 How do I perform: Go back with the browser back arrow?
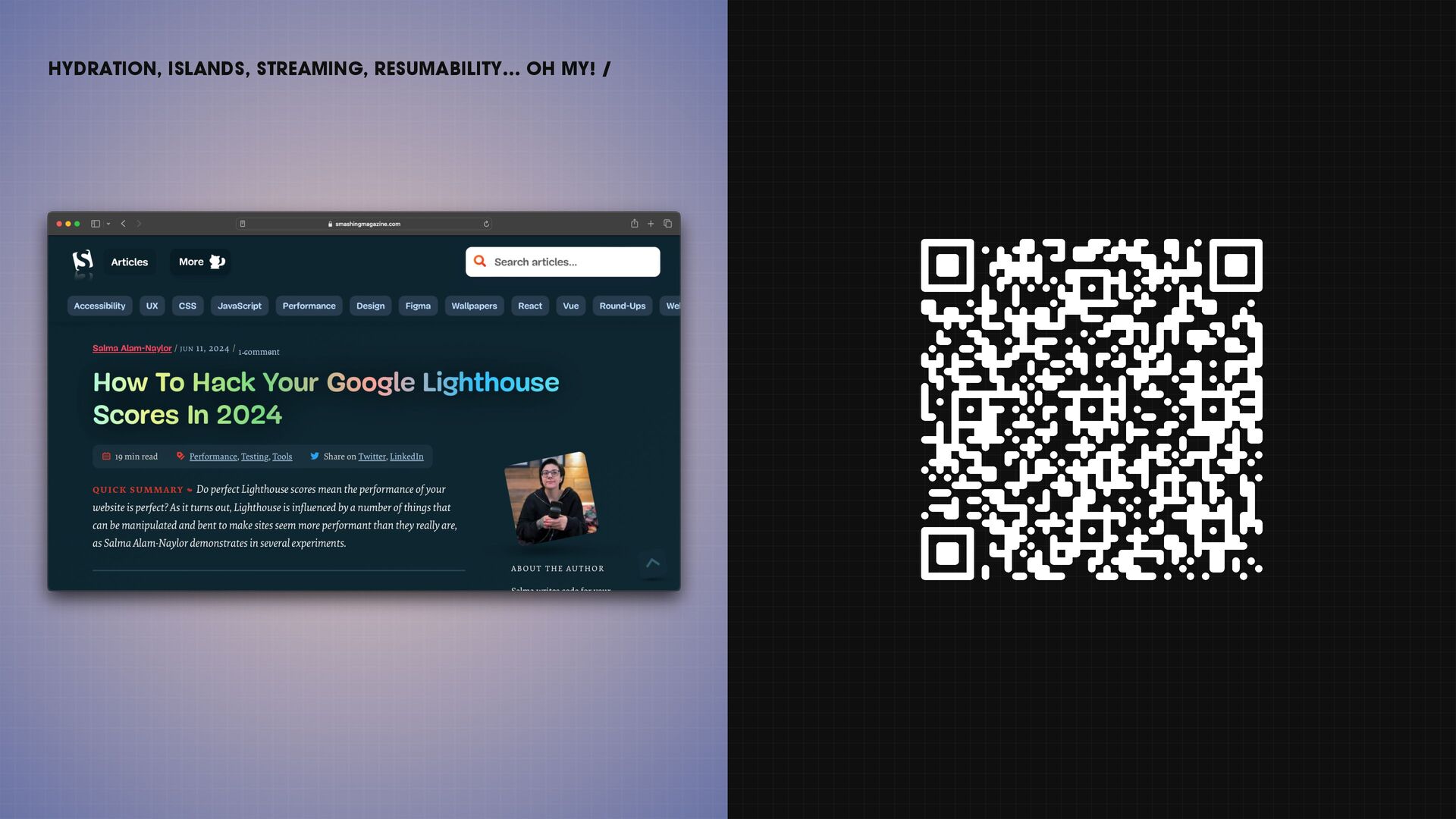pos(123,224)
